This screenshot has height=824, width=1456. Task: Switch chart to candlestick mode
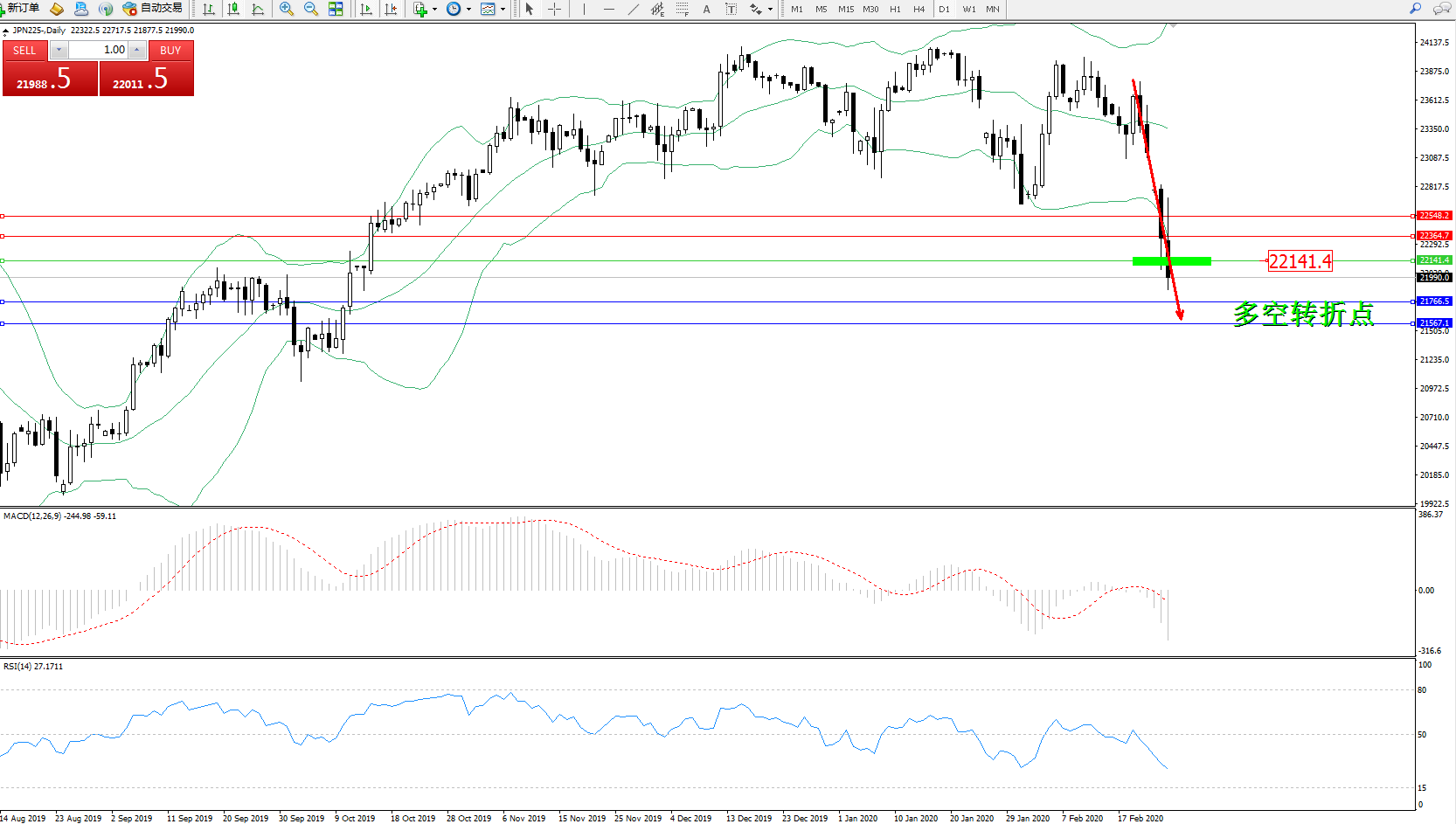coord(233,9)
